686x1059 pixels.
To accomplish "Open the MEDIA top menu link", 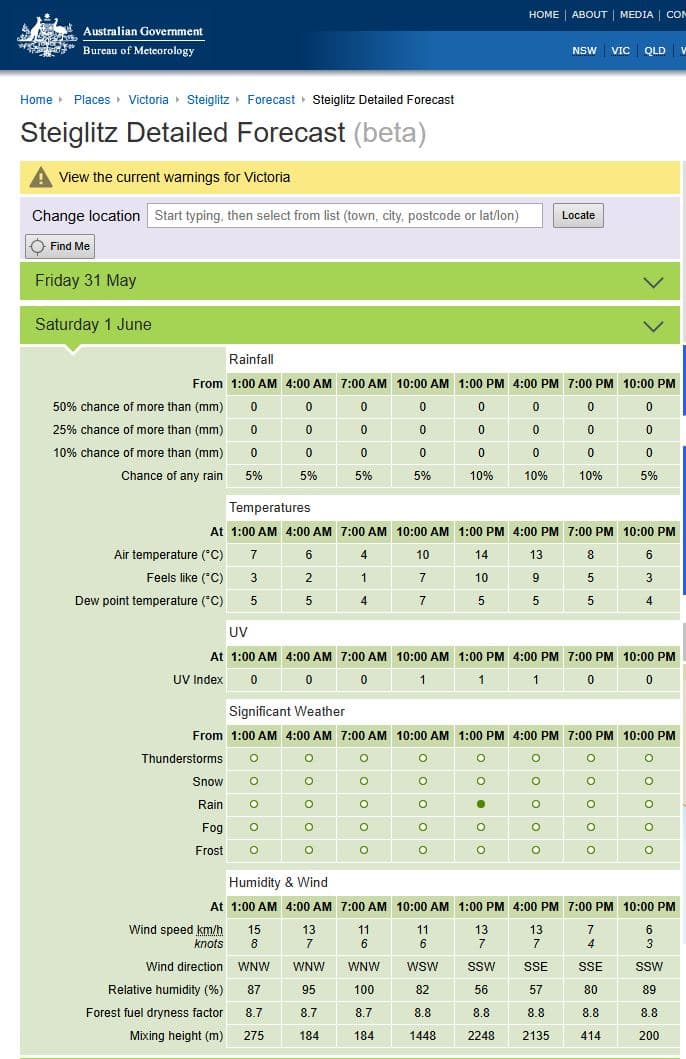I will 636,15.
